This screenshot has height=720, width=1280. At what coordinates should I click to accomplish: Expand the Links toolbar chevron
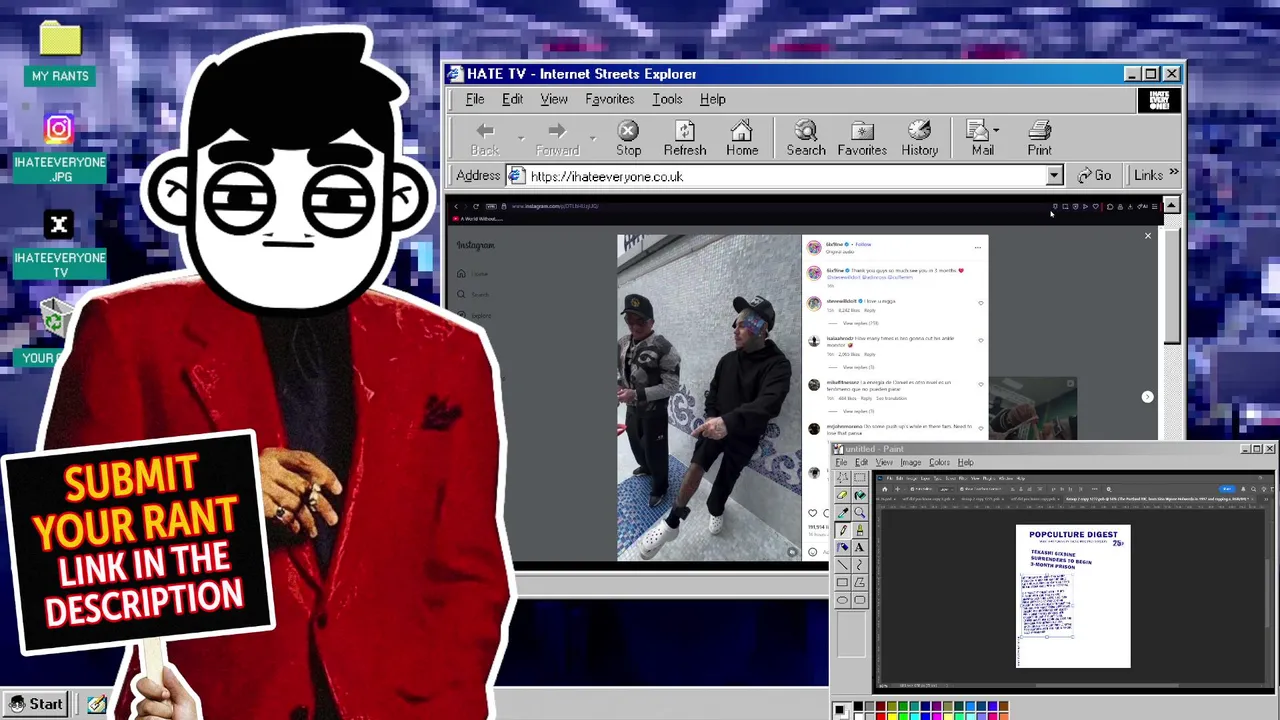pos(1173,174)
